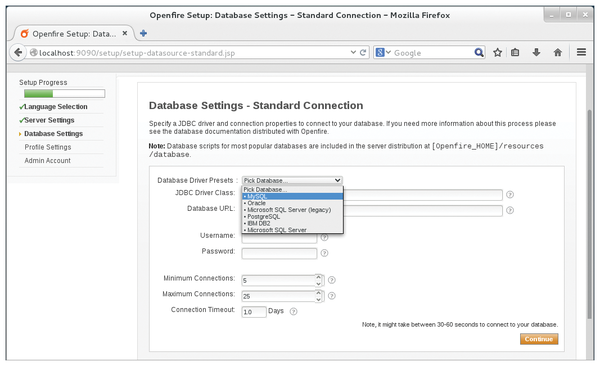
Task: Maximize the Firefox window
Action: (x=568, y=15)
